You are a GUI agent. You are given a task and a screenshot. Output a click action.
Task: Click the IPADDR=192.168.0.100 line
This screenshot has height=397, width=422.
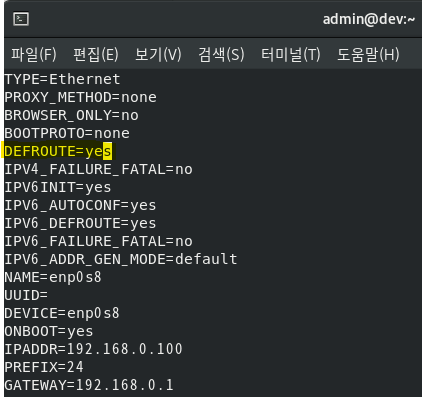tap(94, 349)
